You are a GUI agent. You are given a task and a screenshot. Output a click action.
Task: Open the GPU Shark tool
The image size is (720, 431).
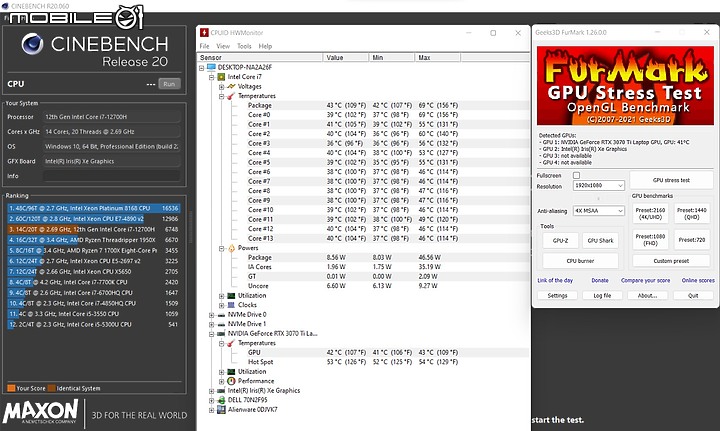(600, 241)
